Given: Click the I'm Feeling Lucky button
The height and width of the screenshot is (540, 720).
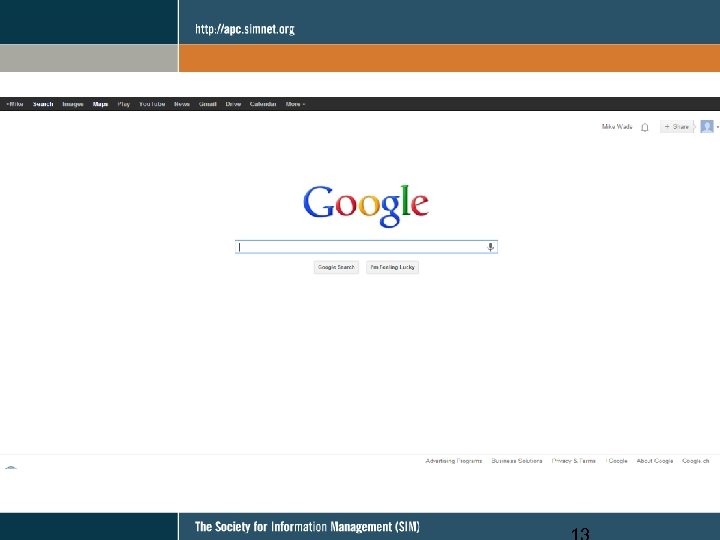Looking at the screenshot, I should pos(393,267).
